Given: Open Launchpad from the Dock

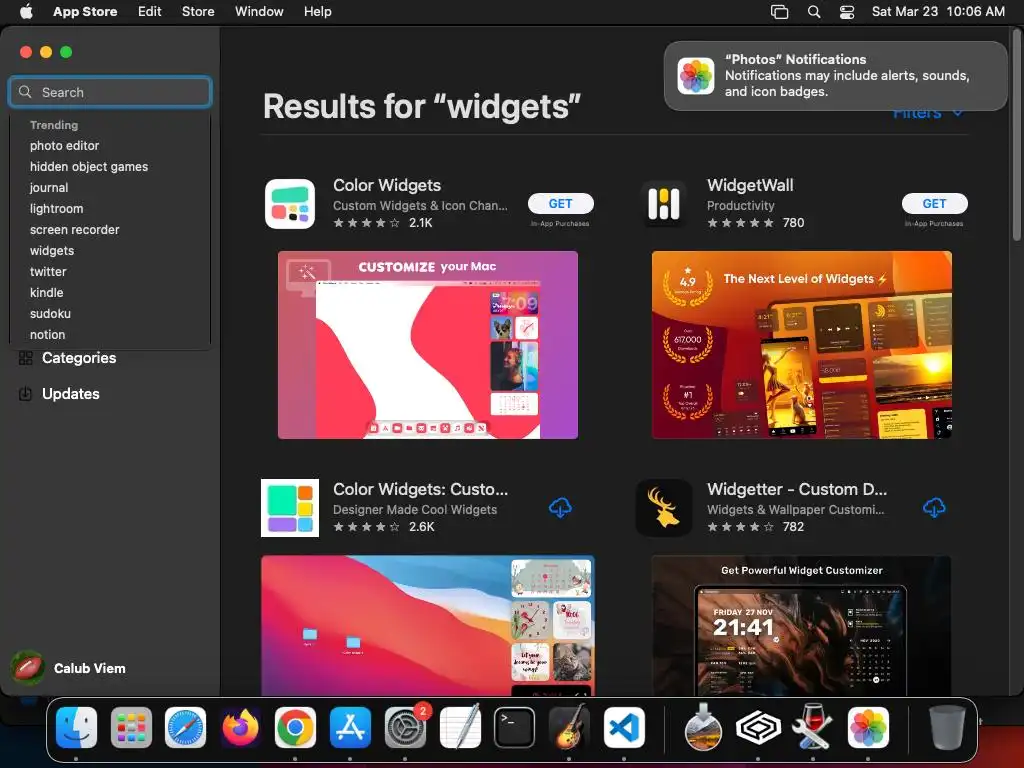Looking at the screenshot, I should coord(131,728).
